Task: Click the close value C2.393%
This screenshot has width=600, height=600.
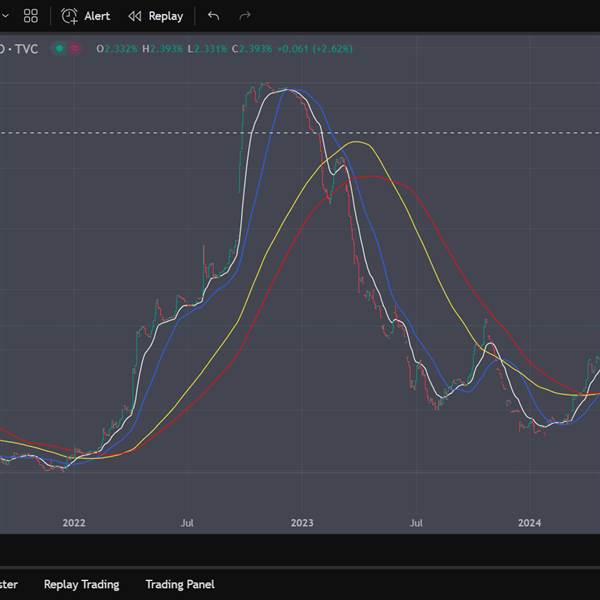Action: pyautogui.click(x=252, y=49)
